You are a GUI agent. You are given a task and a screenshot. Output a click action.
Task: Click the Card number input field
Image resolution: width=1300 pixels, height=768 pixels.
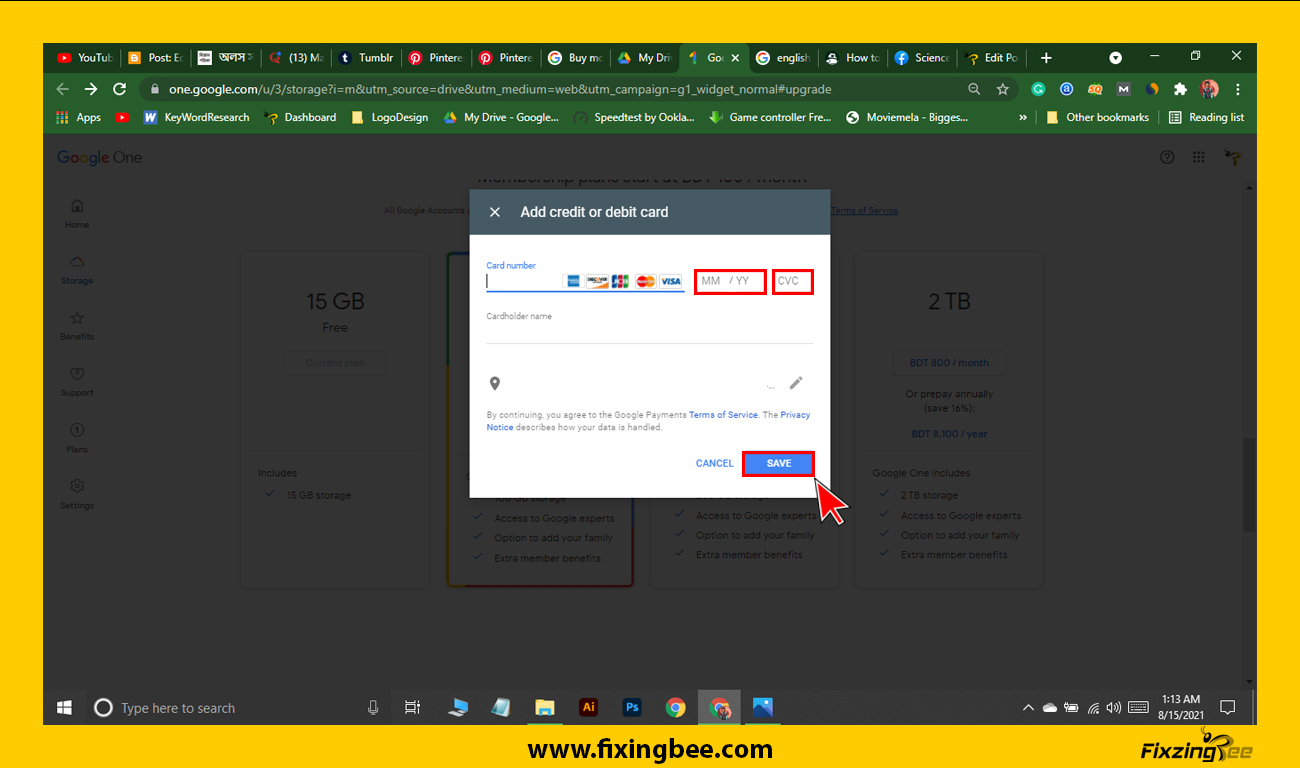pyautogui.click(x=523, y=282)
